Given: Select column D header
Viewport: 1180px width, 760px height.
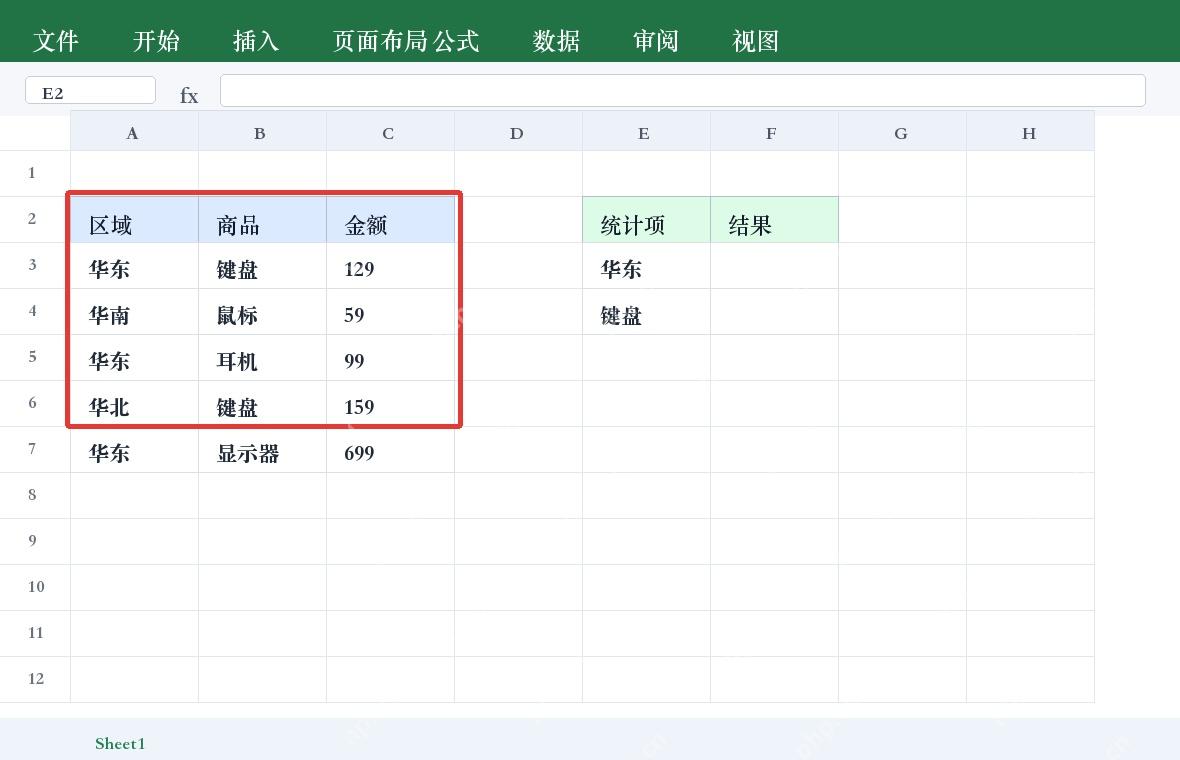Looking at the screenshot, I should coord(518,132).
